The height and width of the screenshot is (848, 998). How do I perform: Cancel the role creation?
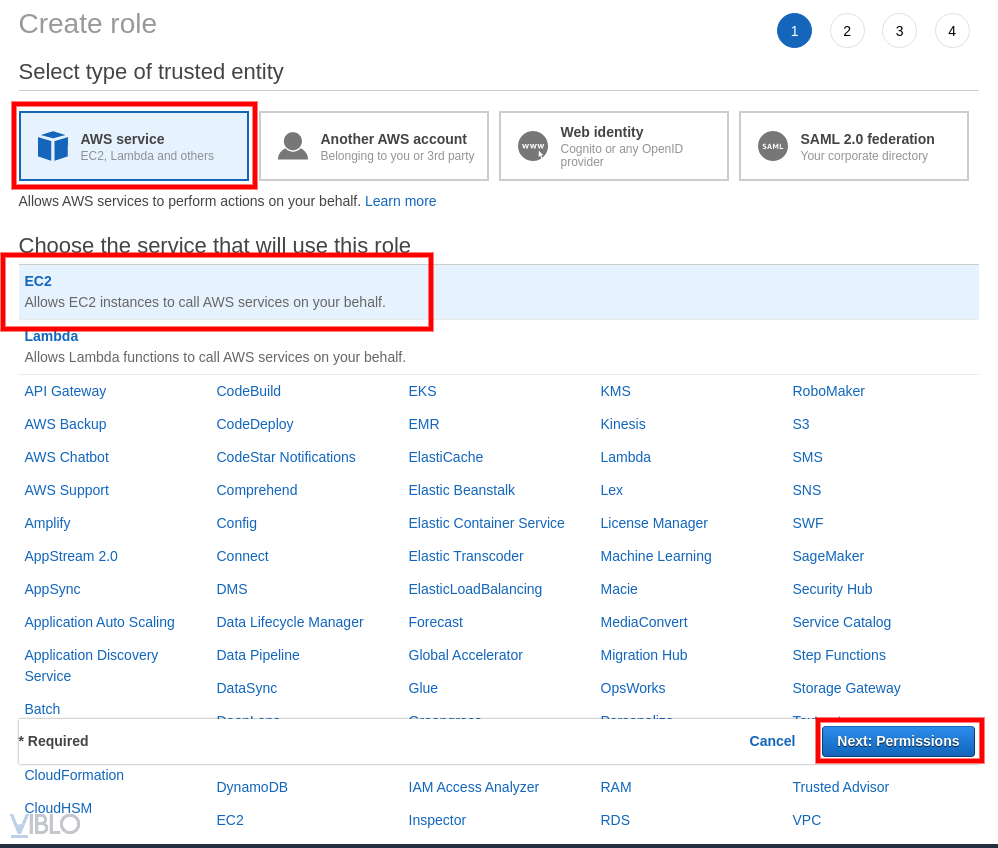coord(772,741)
